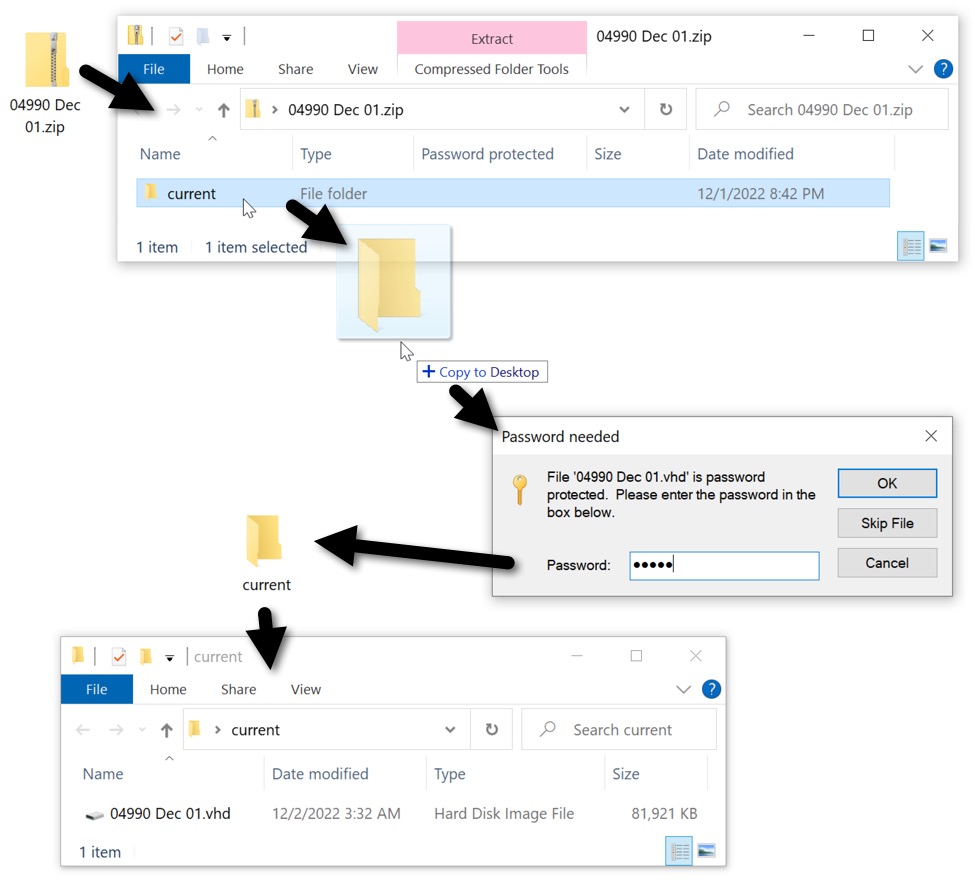Open quick access dropdown in current window
Image resolution: width=975 pixels, height=885 pixels.
pyautogui.click(x=170, y=657)
